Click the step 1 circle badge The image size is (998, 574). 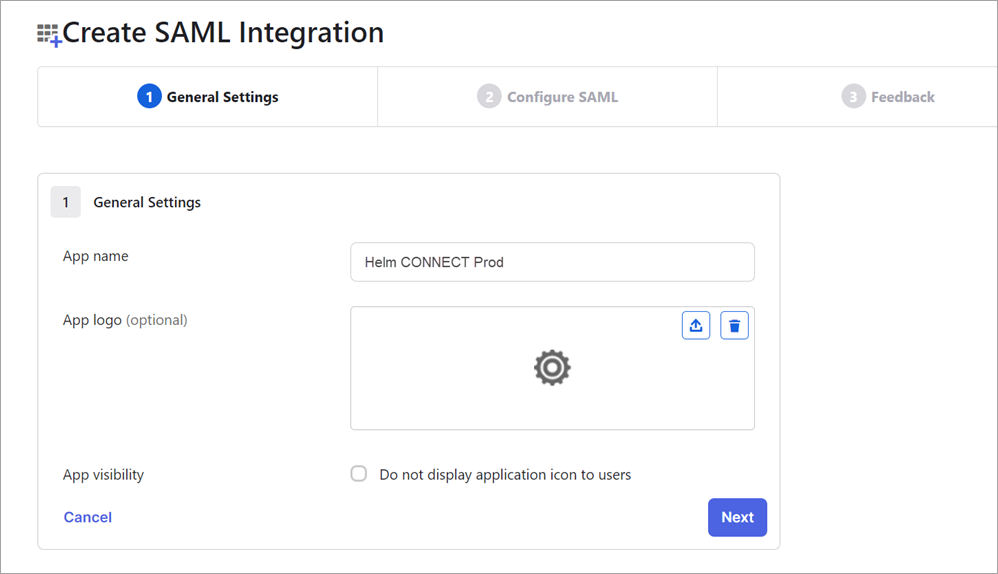click(x=149, y=97)
